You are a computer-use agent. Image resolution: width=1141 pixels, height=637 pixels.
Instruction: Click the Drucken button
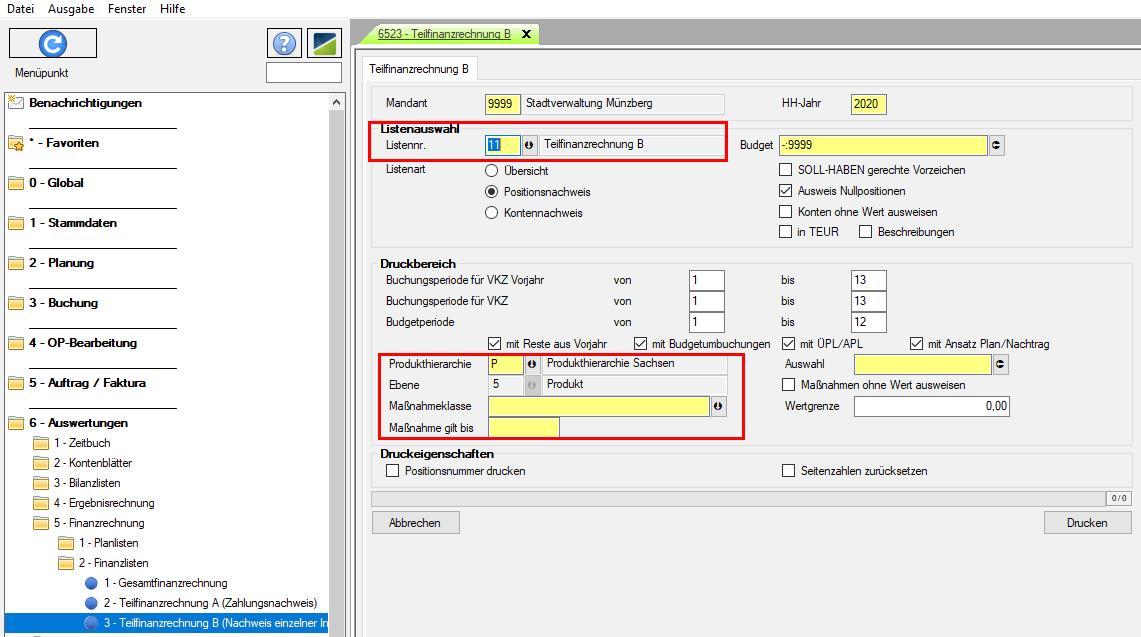pos(1087,523)
